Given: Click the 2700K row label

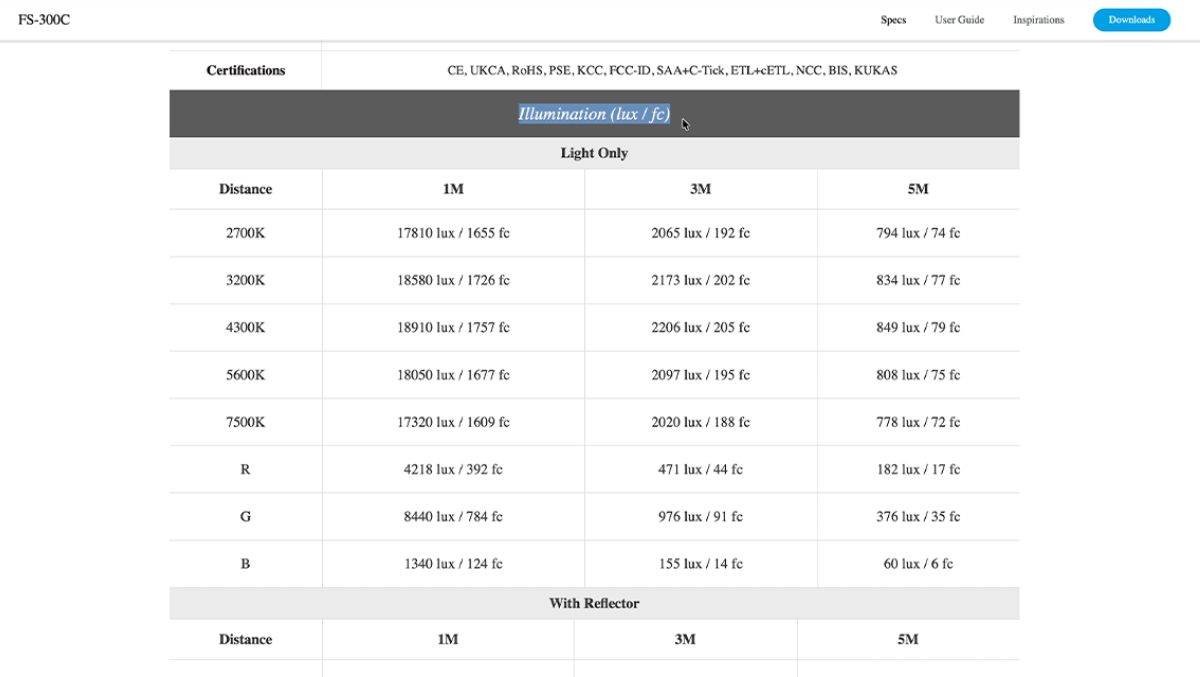Looking at the screenshot, I should tap(245, 233).
